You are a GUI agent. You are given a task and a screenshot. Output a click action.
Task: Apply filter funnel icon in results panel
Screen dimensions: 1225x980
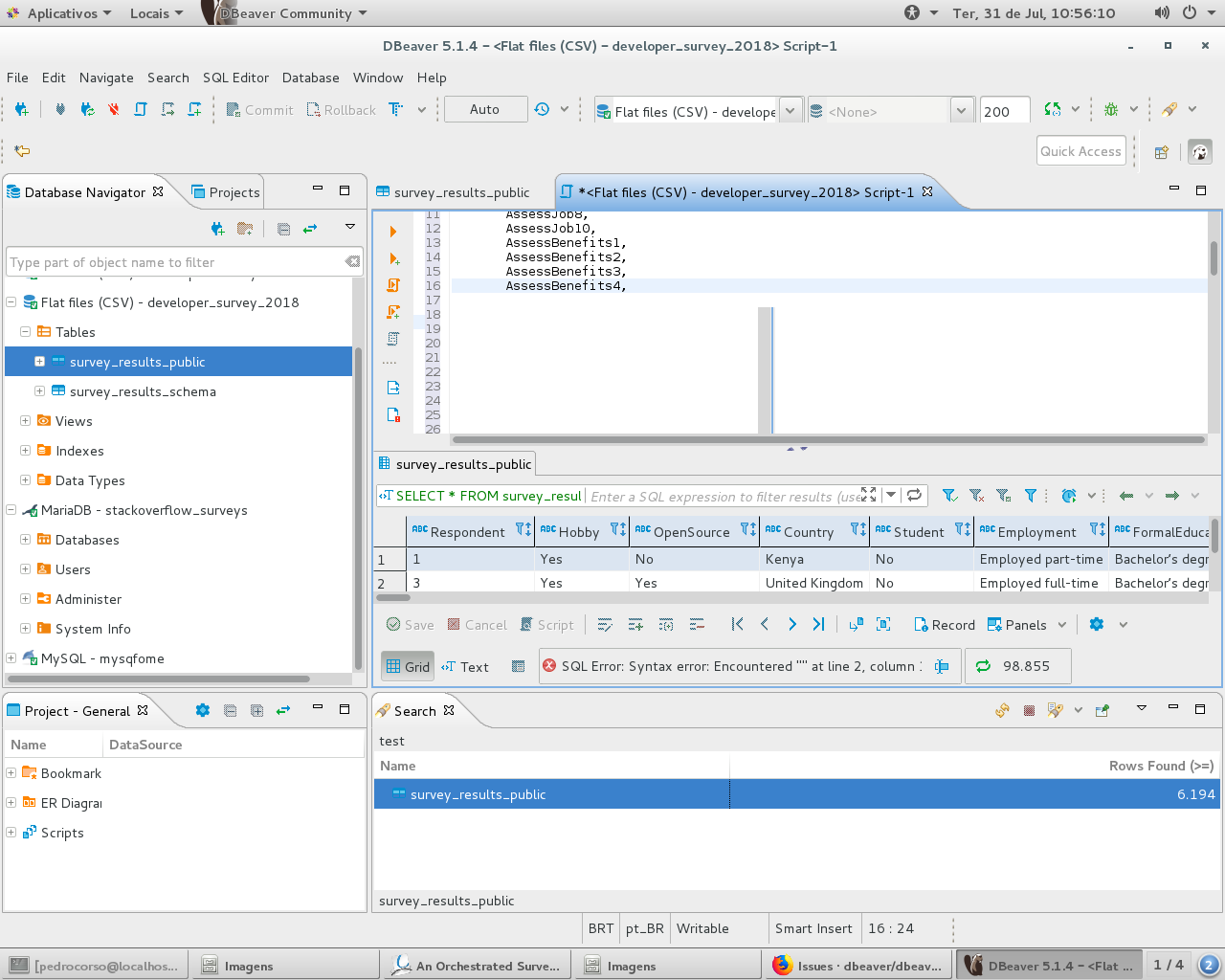[949, 495]
